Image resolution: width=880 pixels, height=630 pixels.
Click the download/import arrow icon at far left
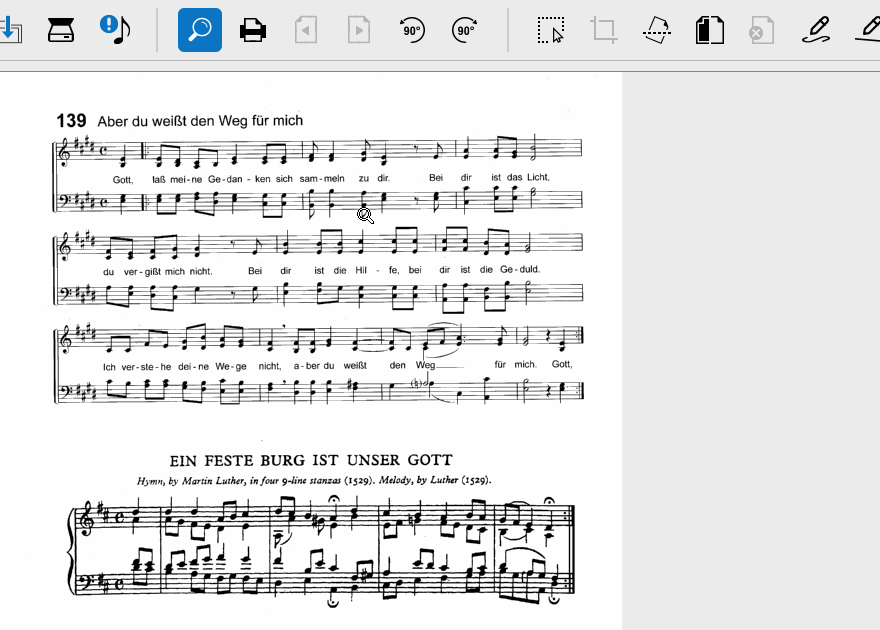(10, 30)
